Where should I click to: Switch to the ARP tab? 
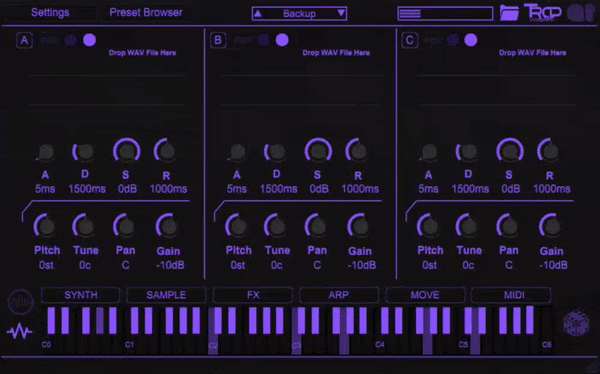pos(339,295)
